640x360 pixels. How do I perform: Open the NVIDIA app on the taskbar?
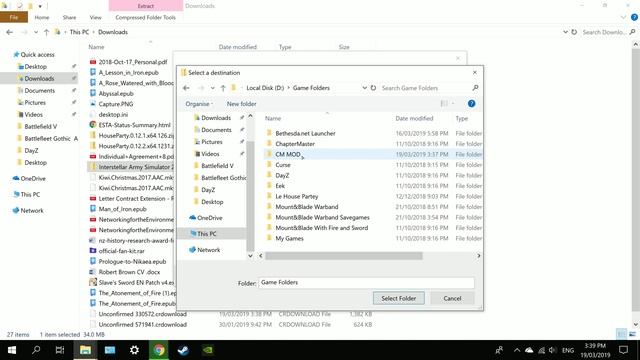[208, 350]
